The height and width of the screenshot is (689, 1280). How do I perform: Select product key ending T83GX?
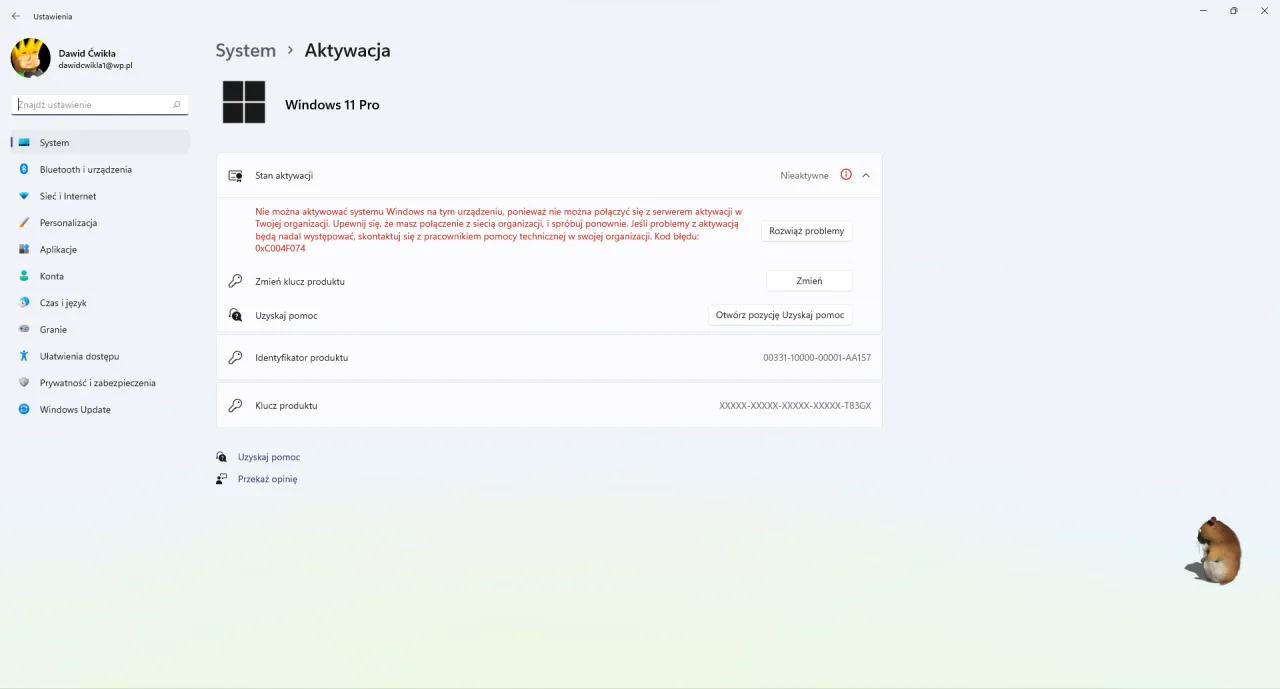point(795,406)
